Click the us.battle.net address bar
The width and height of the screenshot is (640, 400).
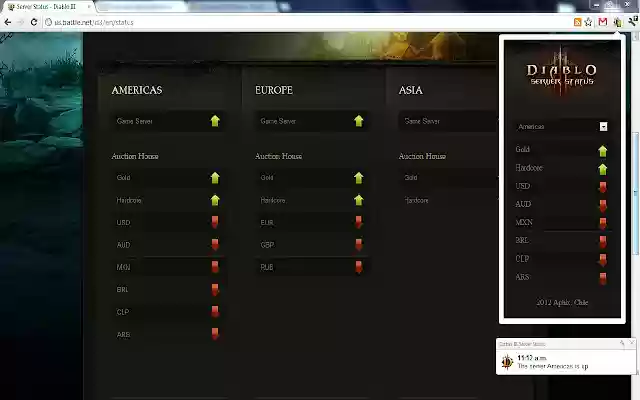[x=306, y=22]
